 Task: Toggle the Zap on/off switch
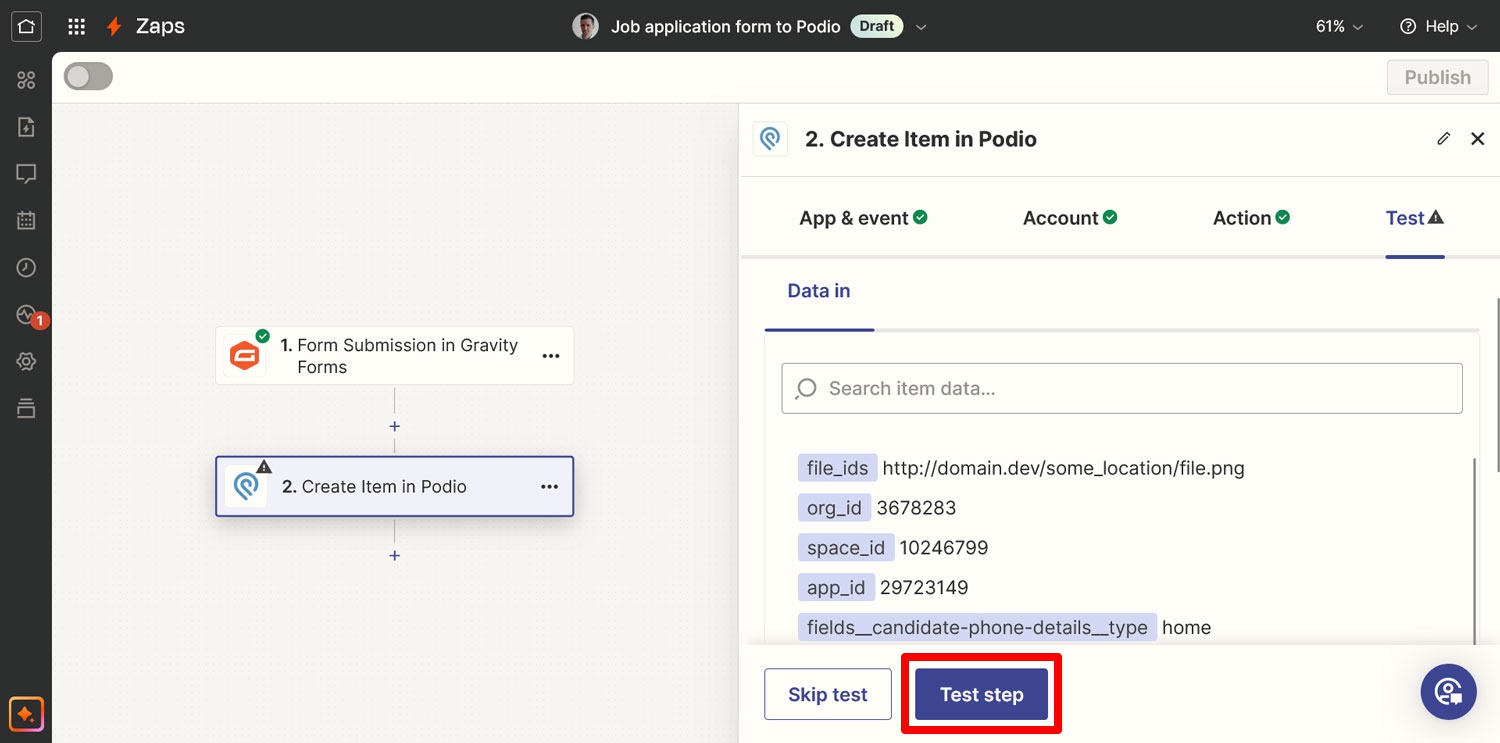click(x=88, y=77)
